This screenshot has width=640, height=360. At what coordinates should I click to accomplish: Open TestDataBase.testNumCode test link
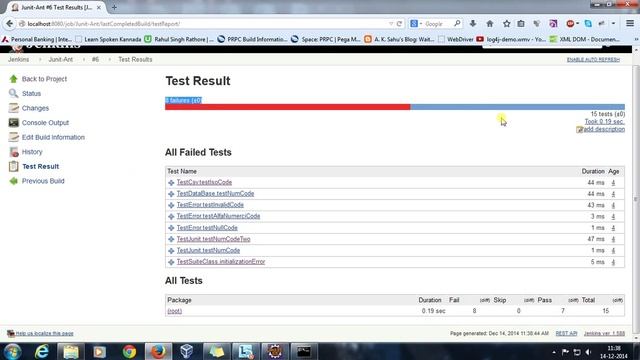click(215, 193)
